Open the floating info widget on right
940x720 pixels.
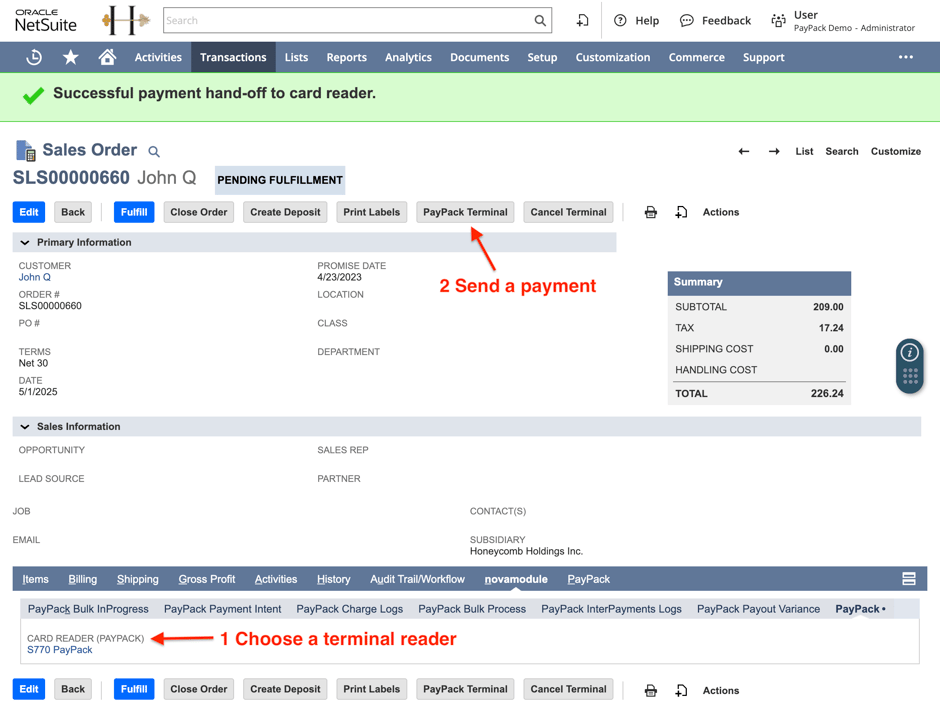(x=909, y=353)
